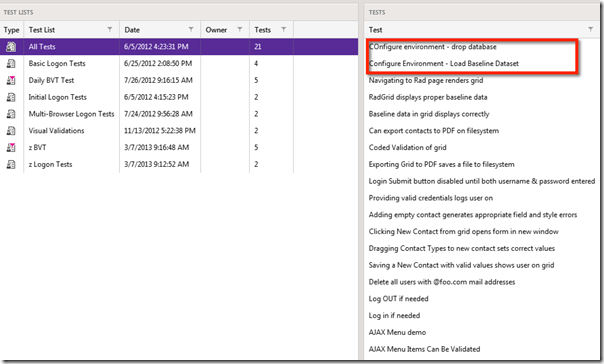Open the Test column filter in Tests panel
The image size is (604, 364).
click(591, 30)
